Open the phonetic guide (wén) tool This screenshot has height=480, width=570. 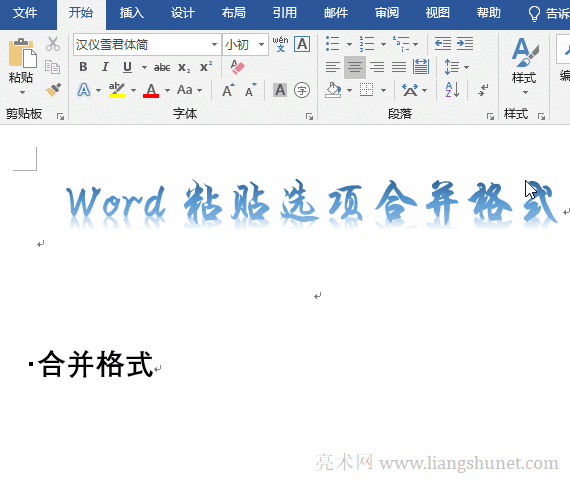point(280,44)
